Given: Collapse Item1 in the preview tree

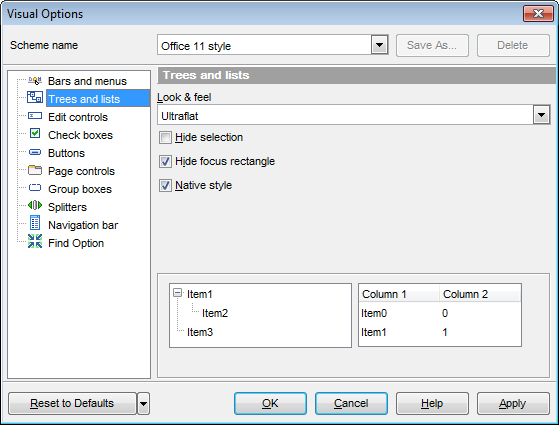Looking at the screenshot, I should click(x=178, y=293).
